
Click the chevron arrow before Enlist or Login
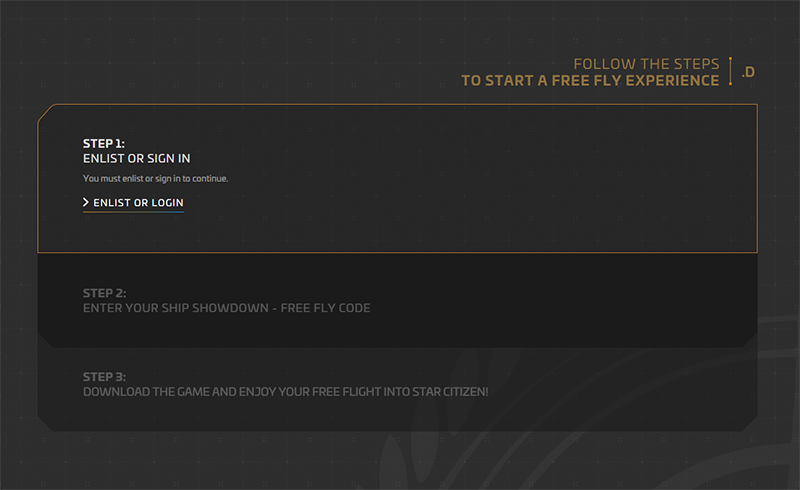point(86,203)
